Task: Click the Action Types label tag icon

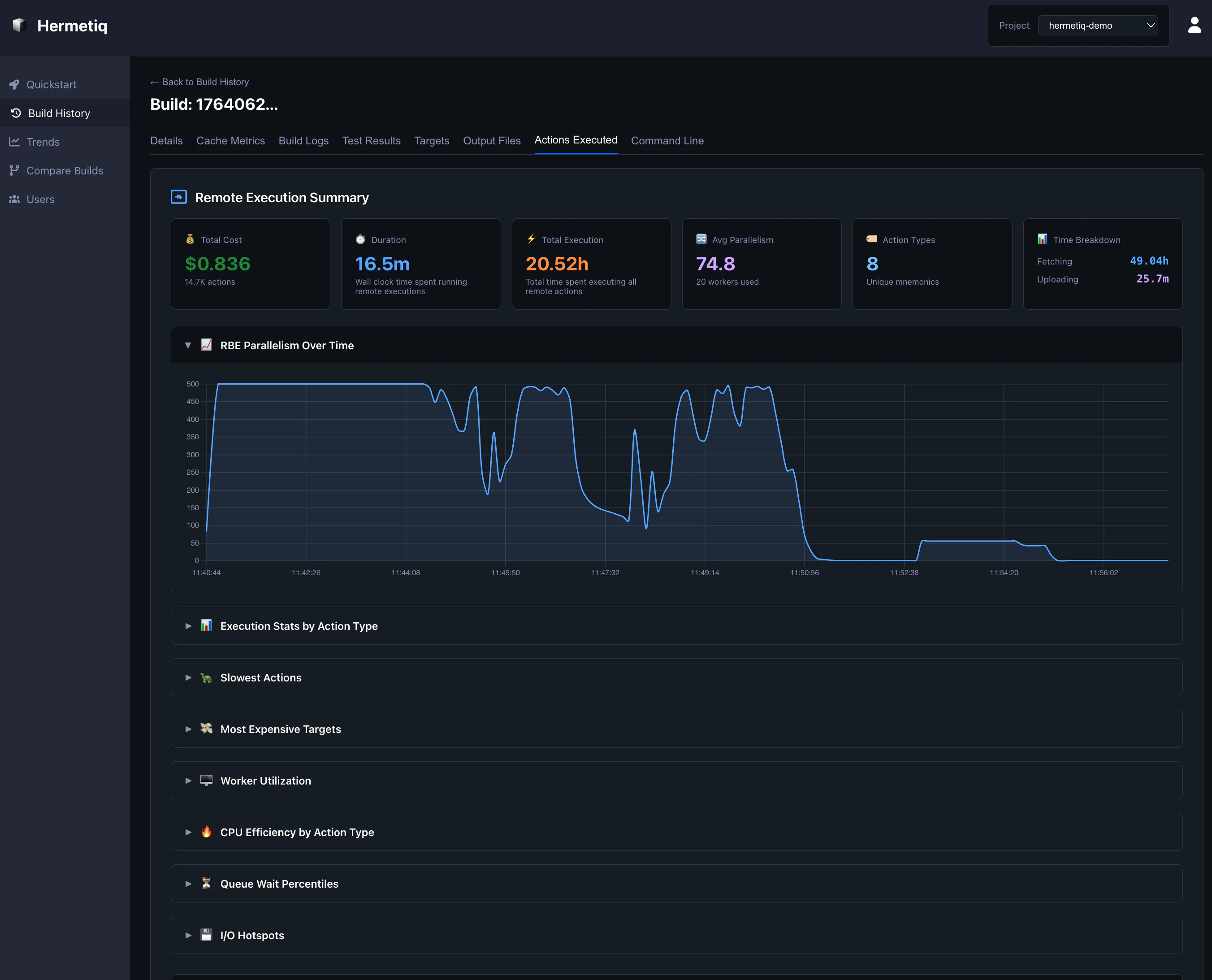Action: point(872,239)
